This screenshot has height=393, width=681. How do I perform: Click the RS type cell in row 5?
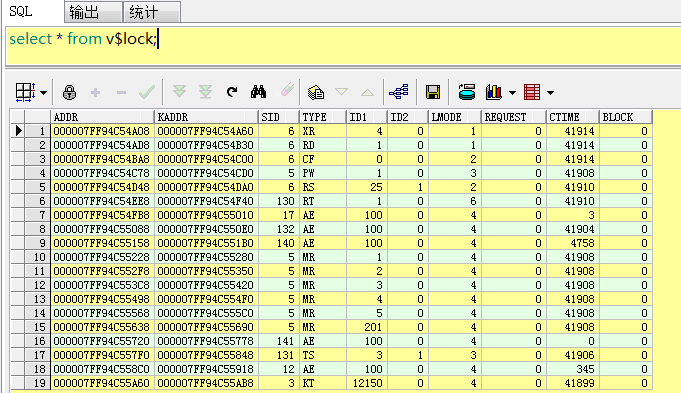(323, 187)
